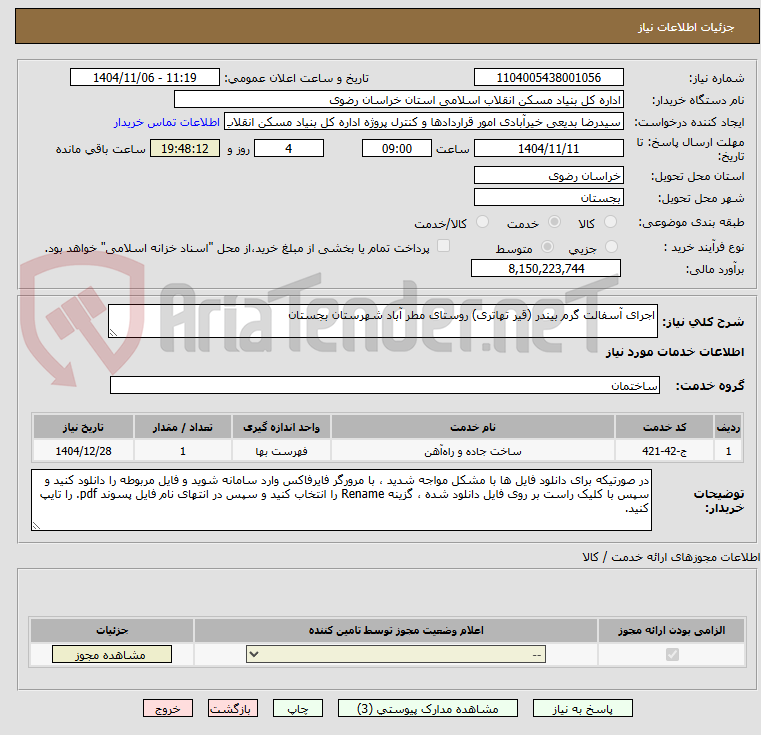Click the ردیف column header
The height and width of the screenshot is (735, 761).
point(728,427)
